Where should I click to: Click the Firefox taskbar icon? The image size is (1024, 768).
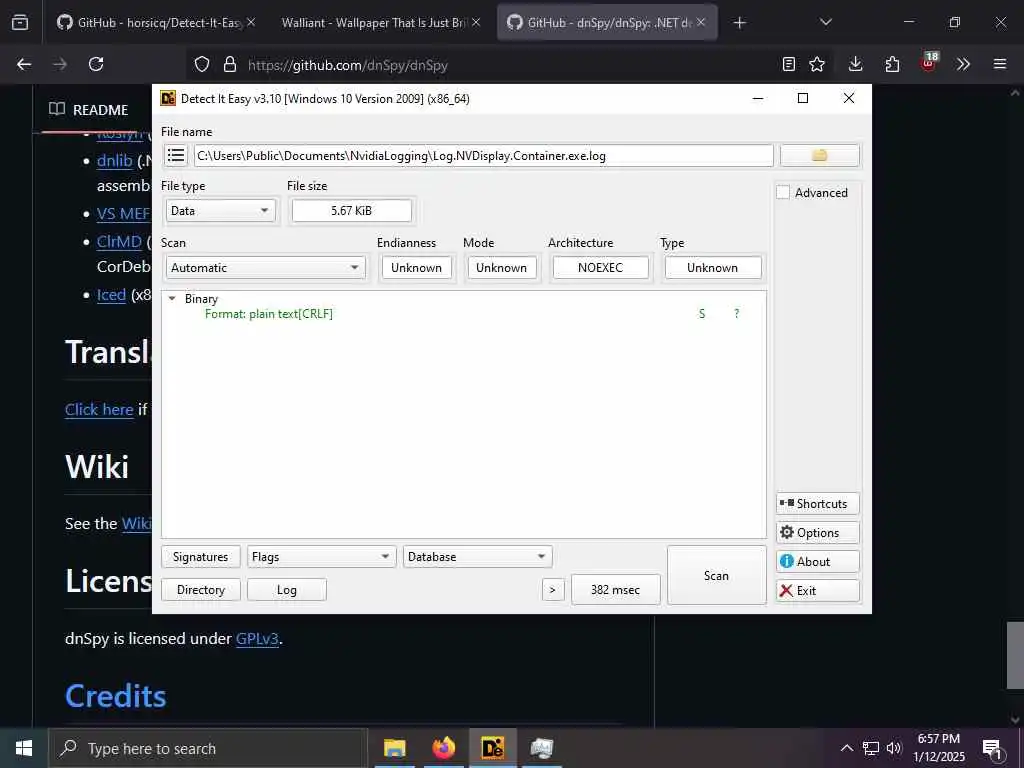(x=443, y=748)
